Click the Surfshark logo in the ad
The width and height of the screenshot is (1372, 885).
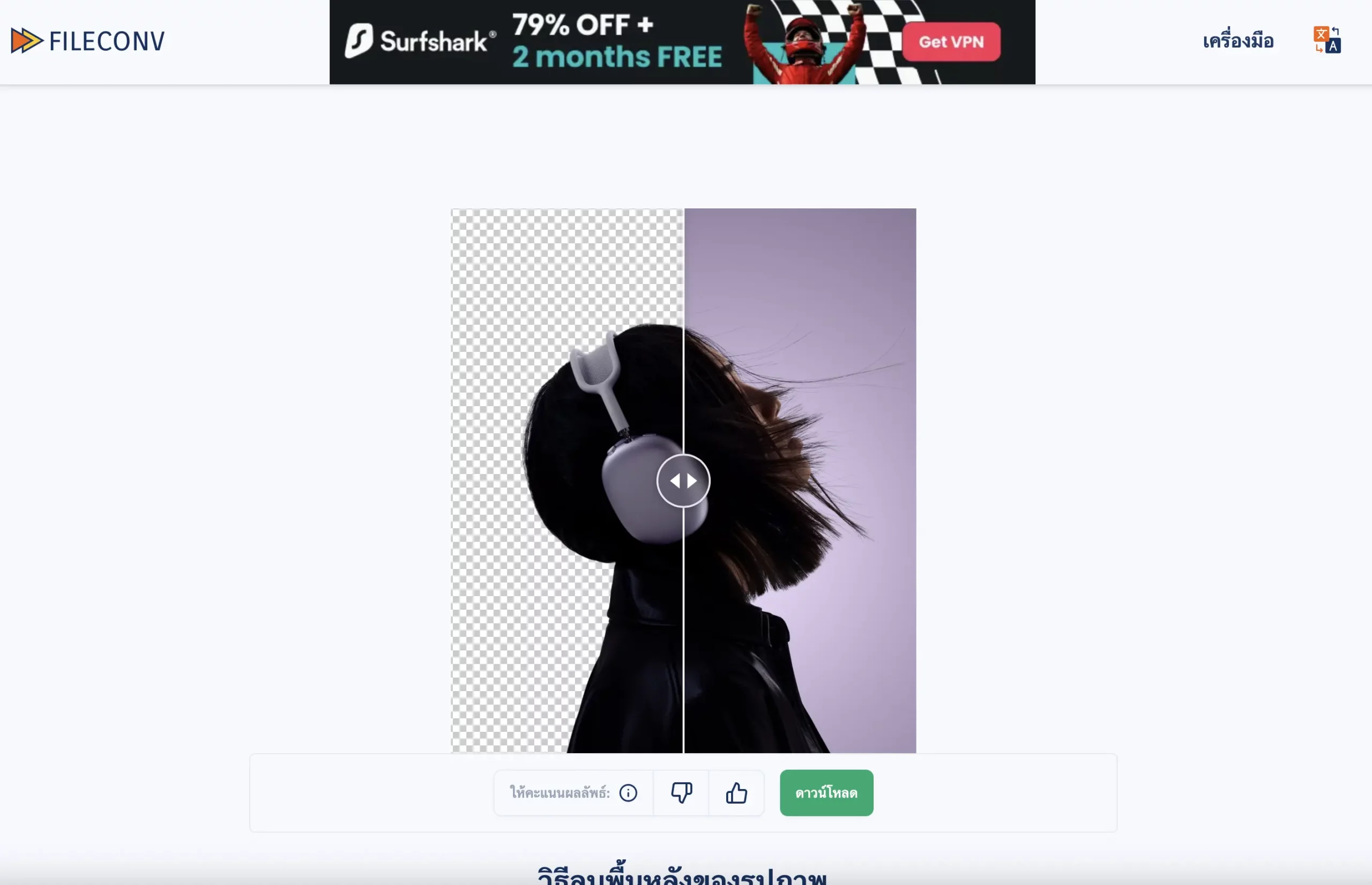click(x=420, y=41)
